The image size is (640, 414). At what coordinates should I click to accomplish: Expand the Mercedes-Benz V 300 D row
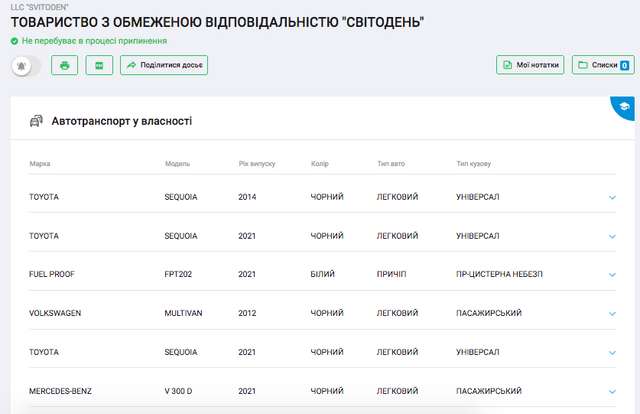[612, 391]
